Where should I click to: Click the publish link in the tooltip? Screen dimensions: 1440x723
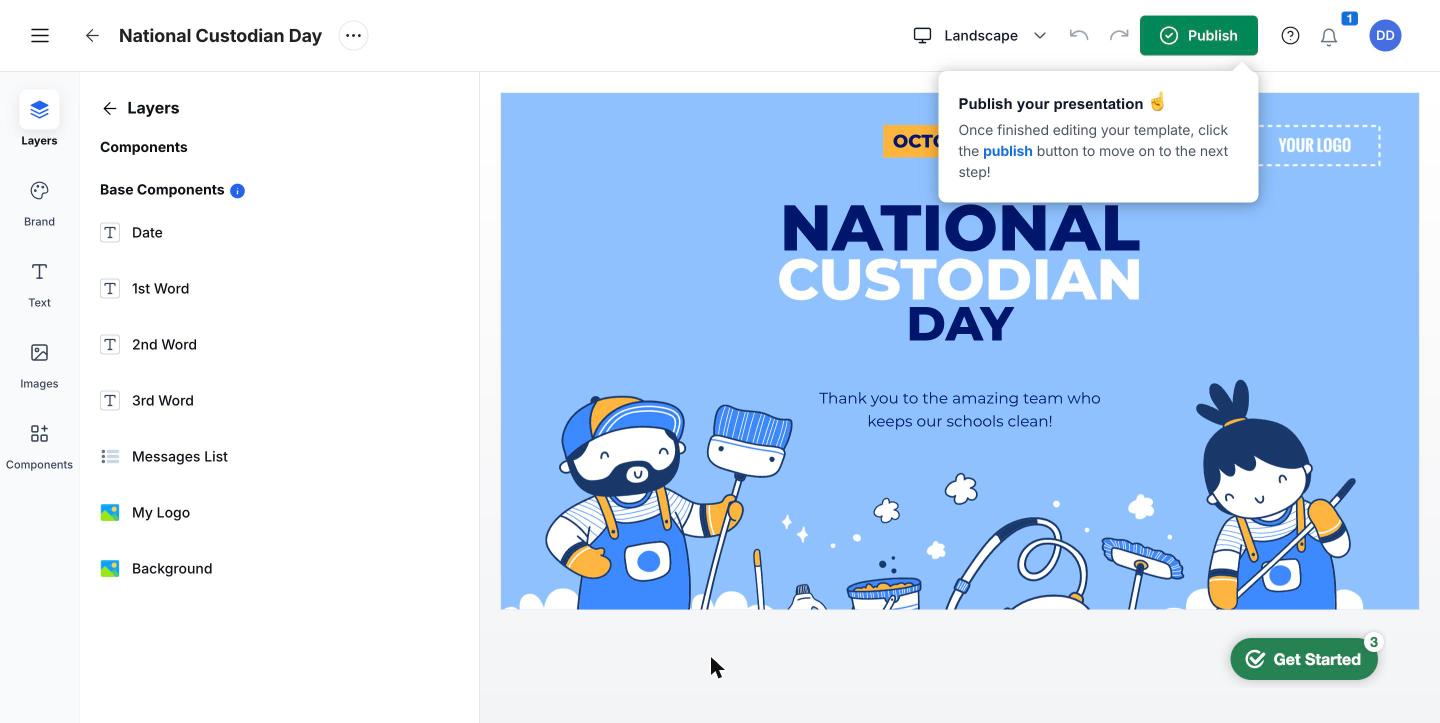(x=1008, y=151)
